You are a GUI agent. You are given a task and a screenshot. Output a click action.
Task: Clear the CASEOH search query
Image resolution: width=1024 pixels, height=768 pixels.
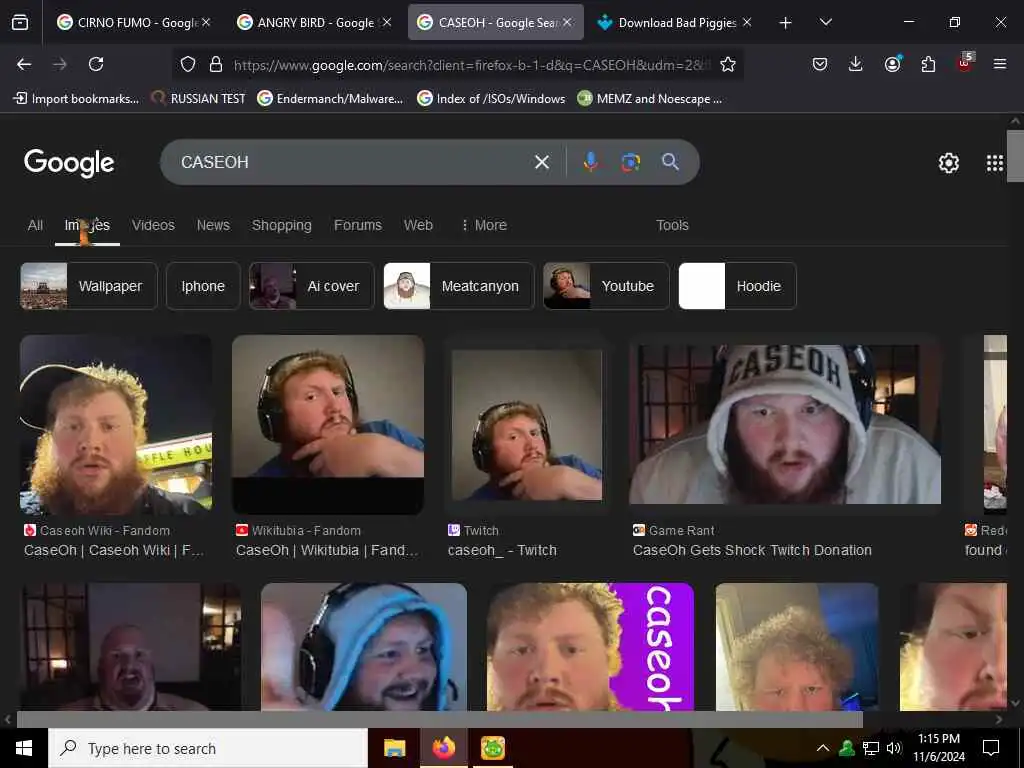pos(541,162)
